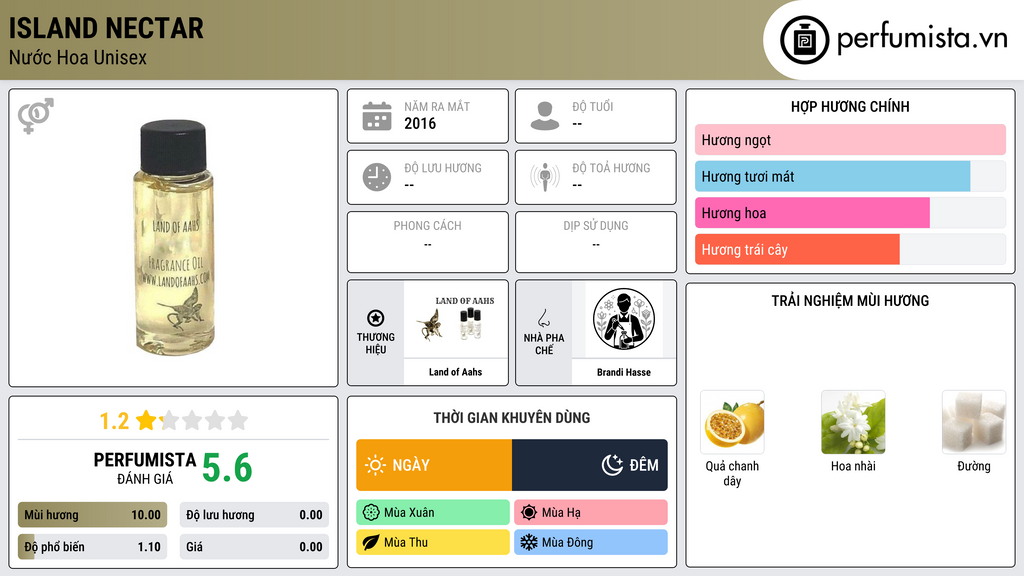Click the Hoa nhài note label

coord(853,466)
